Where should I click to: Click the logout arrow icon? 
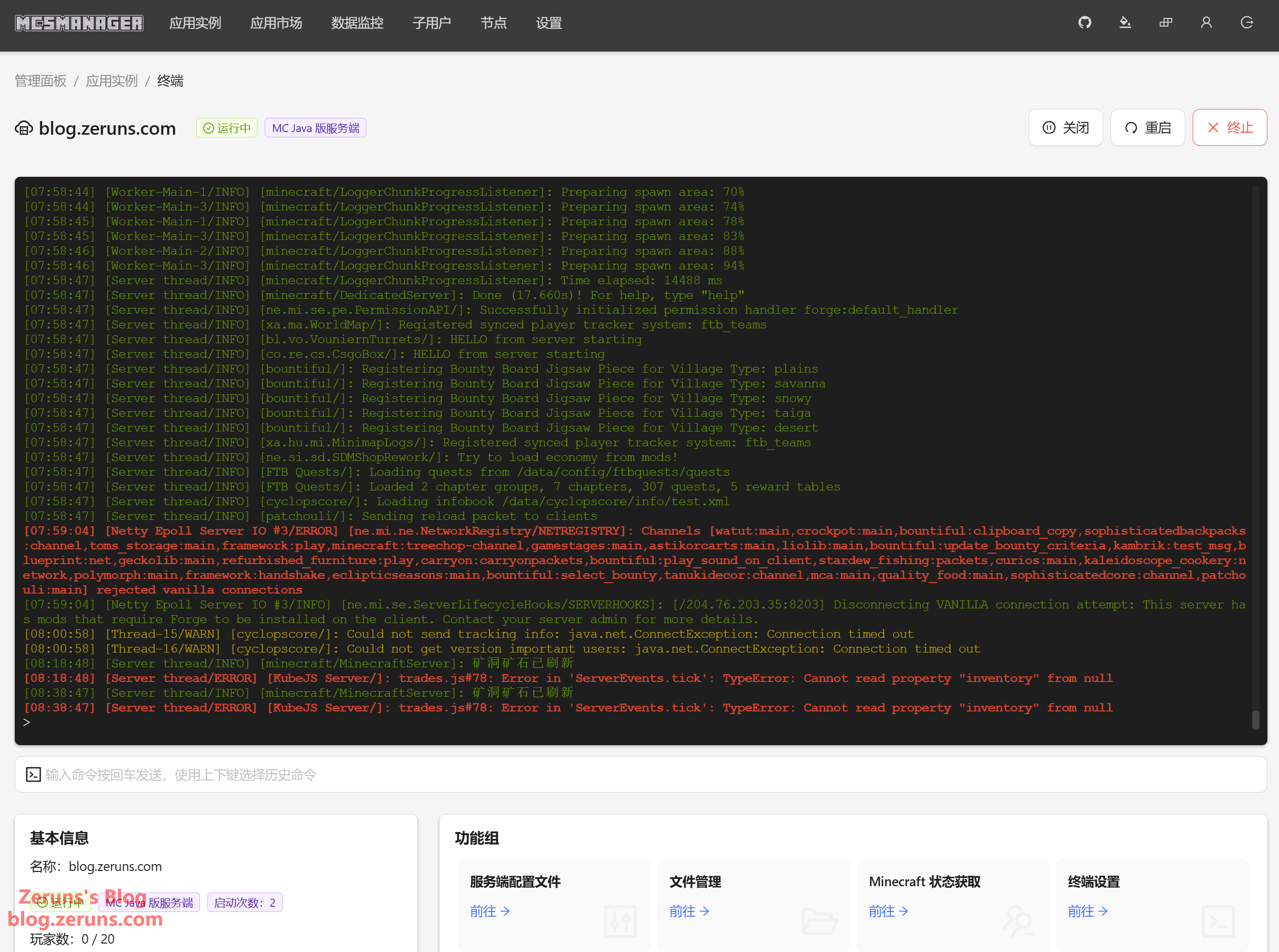(1247, 23)
